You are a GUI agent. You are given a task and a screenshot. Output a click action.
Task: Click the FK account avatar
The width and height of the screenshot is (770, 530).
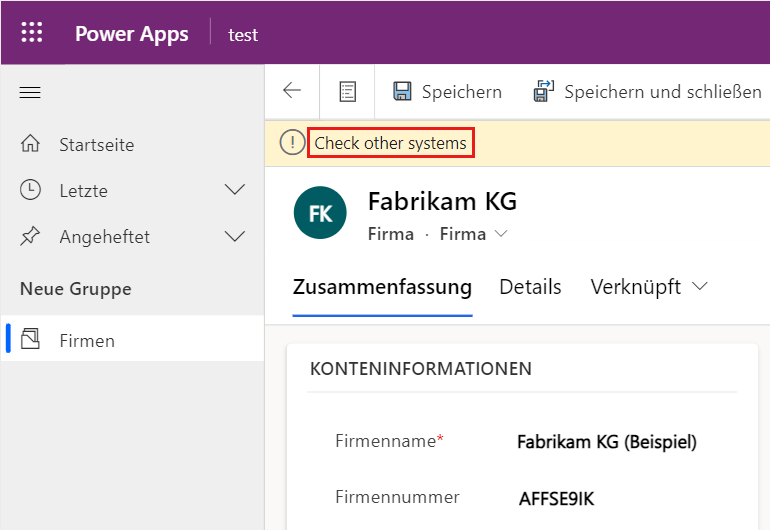(320, 213)
